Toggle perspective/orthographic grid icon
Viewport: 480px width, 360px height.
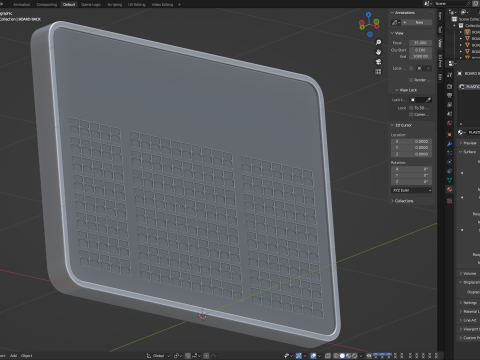(378, 72)
